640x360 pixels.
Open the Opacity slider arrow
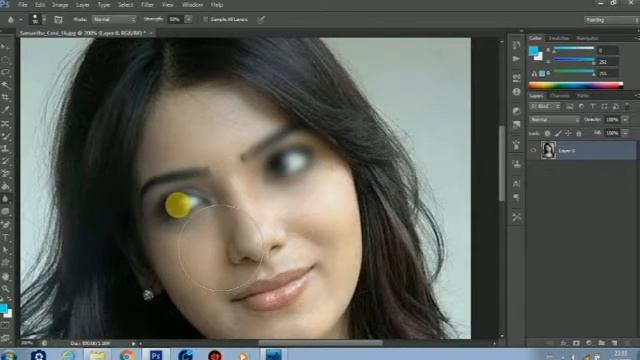[x=625, y=120]
